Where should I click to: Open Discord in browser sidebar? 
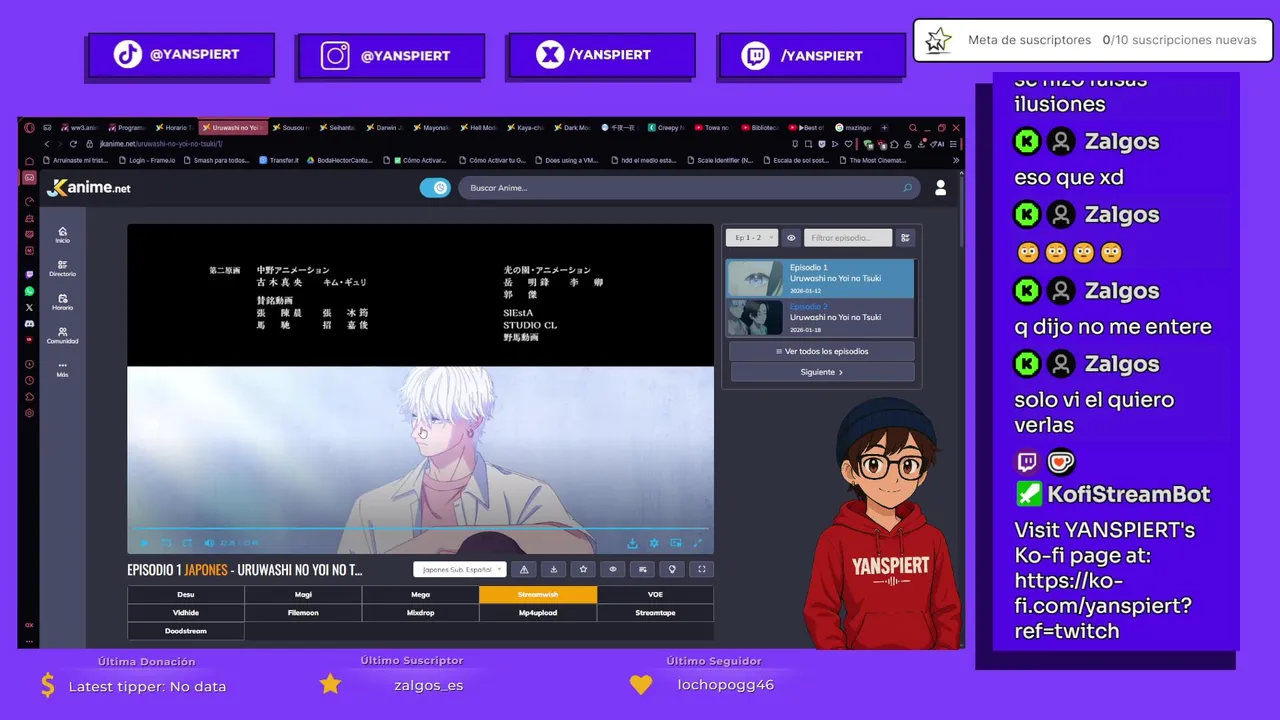29,324
